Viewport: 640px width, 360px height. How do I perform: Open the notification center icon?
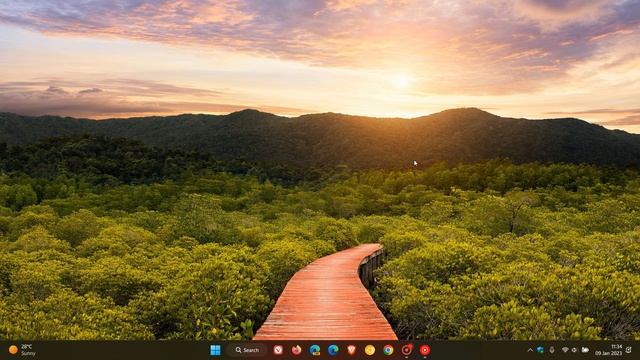pyautogui.click(x=629, y=350)
